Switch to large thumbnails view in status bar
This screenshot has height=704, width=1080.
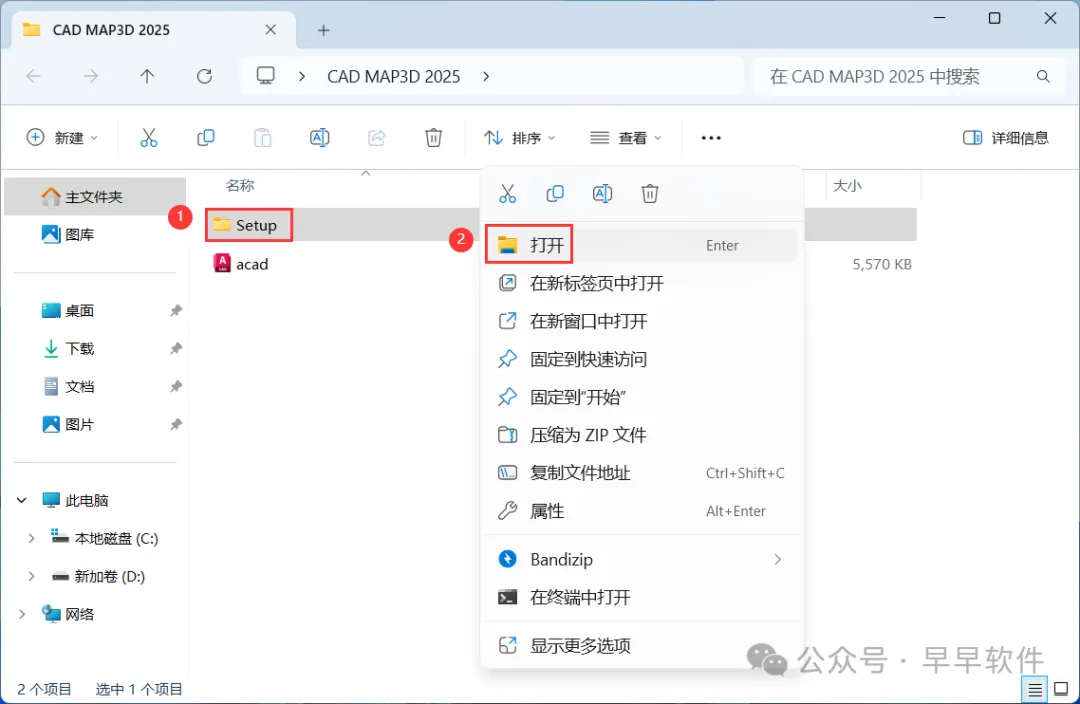point(1061,689)
